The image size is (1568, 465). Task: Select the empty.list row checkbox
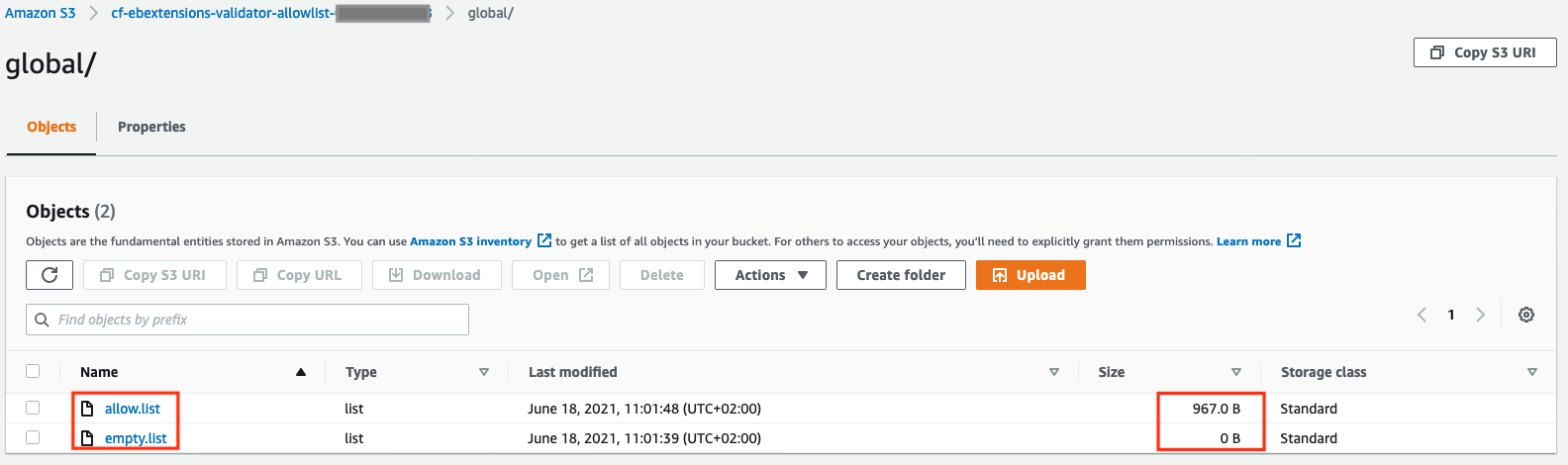[33, 437]
